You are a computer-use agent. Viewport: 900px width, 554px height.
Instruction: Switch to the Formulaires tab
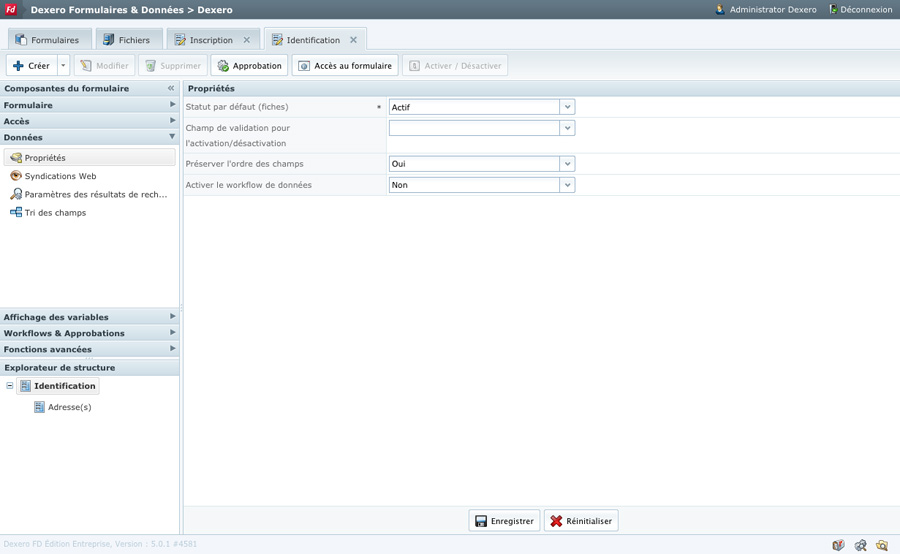tap(47, 40)
